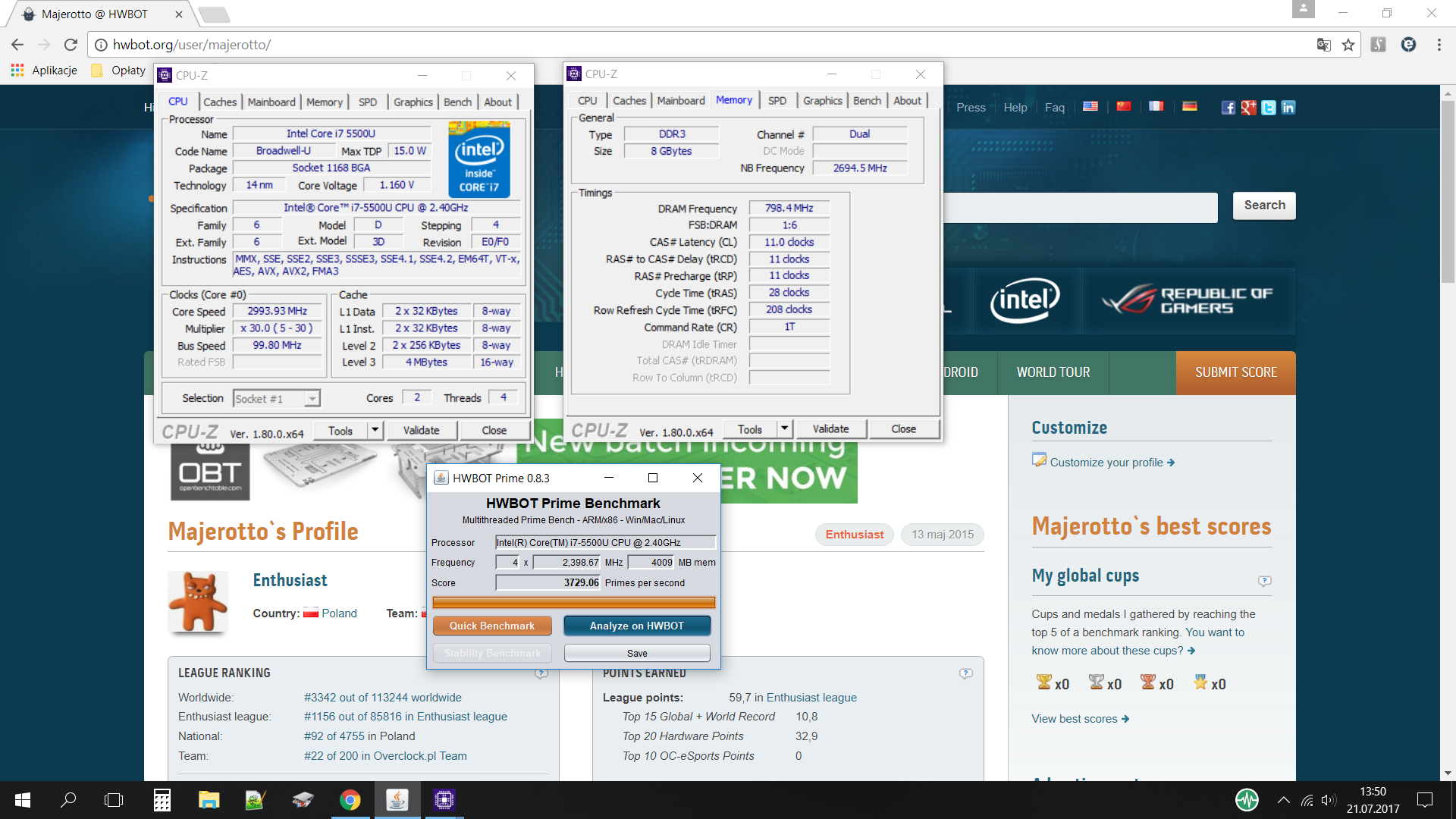Click the HWBOT Search button
This screenshot has width=1456, height=819.
pos(1264,206)
